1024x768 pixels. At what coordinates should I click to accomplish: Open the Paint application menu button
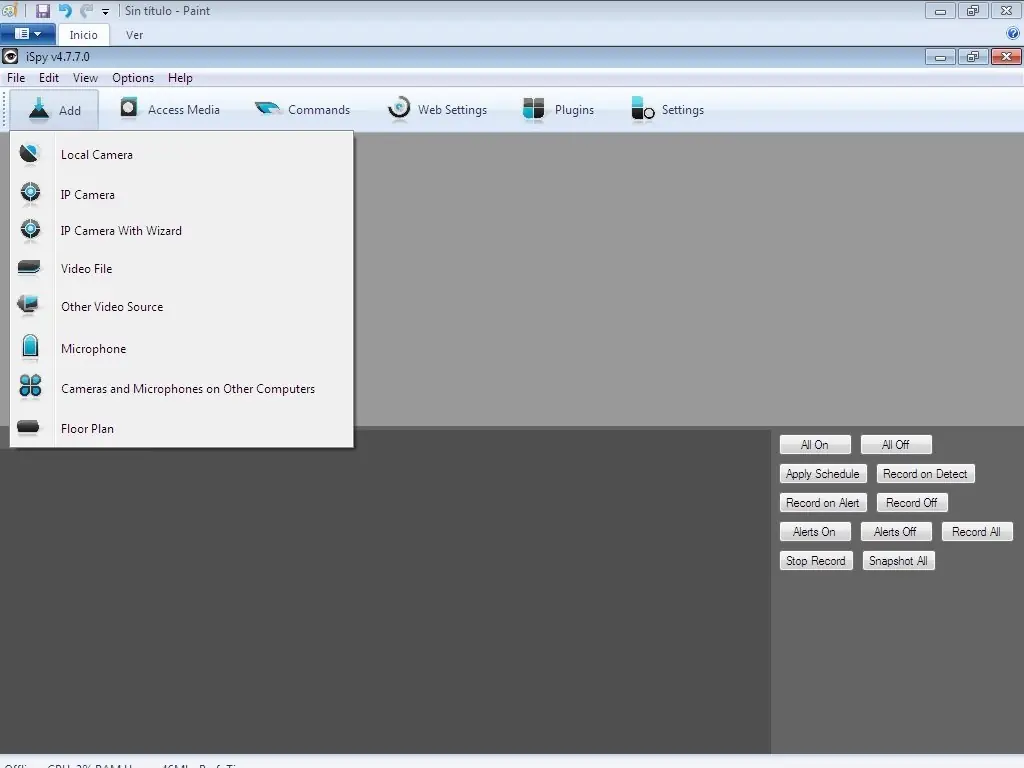point(27,34)
